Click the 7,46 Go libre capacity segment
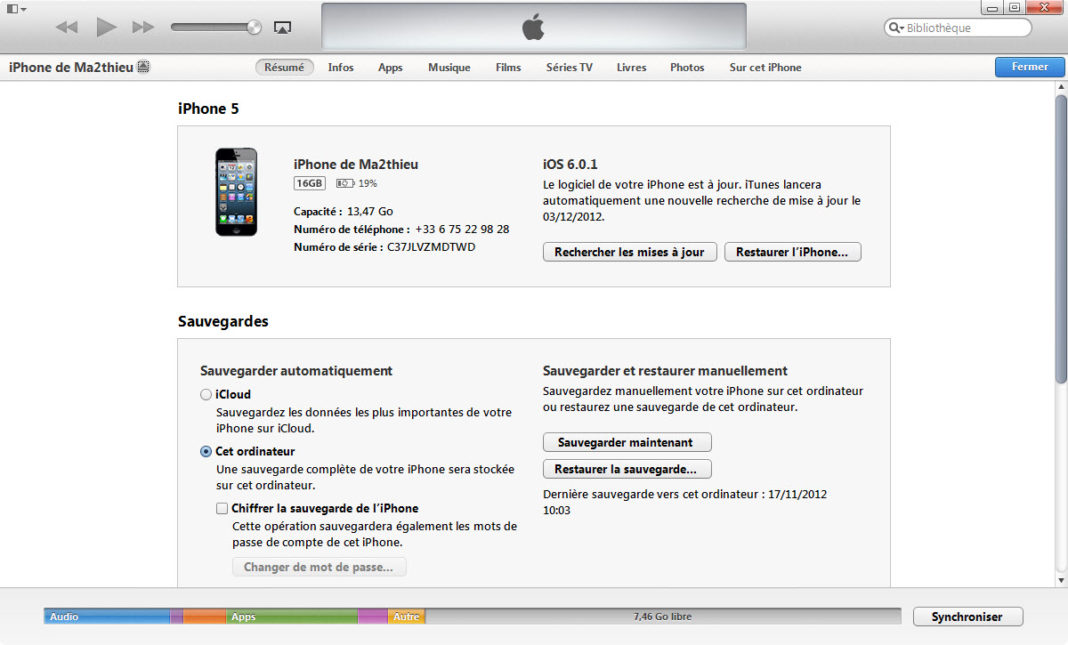The image size is (1068, 645). (x=663, y=616)
